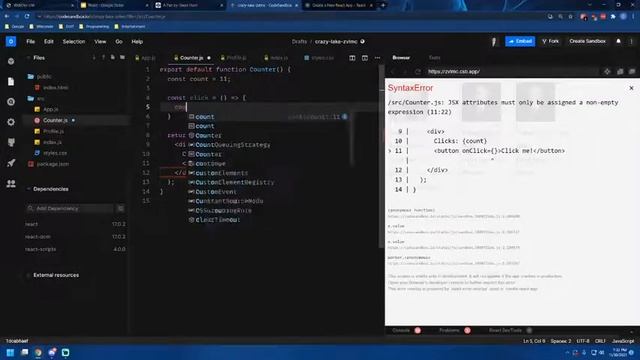This screenshot has height=360, width=640.
Task: Click the upload icon in Files header
Action: [103, 58]
